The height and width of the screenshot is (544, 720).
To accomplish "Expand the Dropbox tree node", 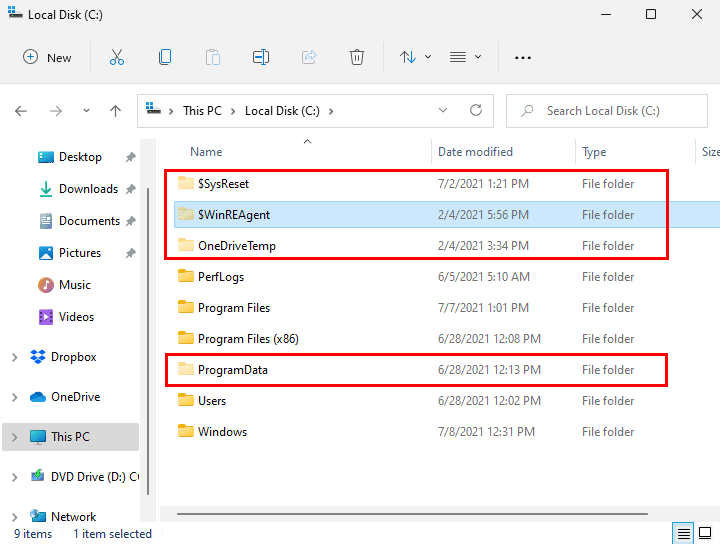I will [14, 357].
